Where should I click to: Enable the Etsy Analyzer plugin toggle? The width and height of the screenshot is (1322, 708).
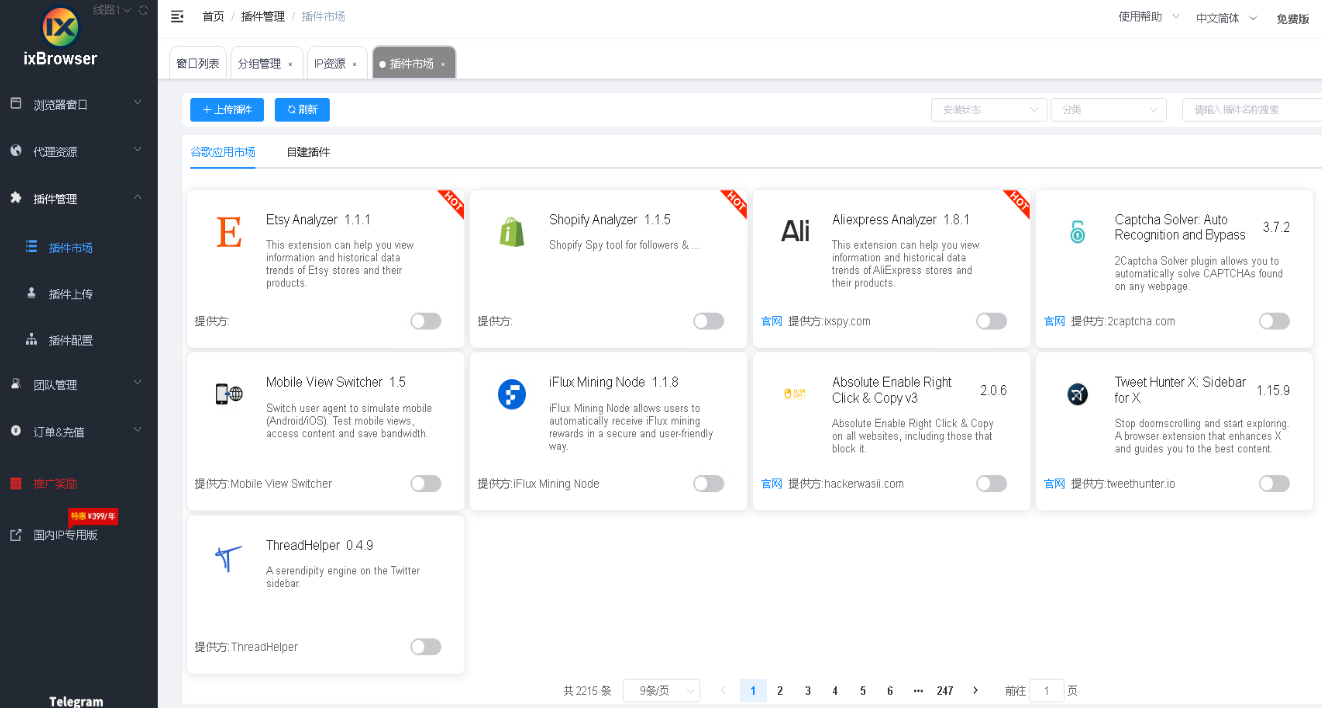(x=425, y=321)
